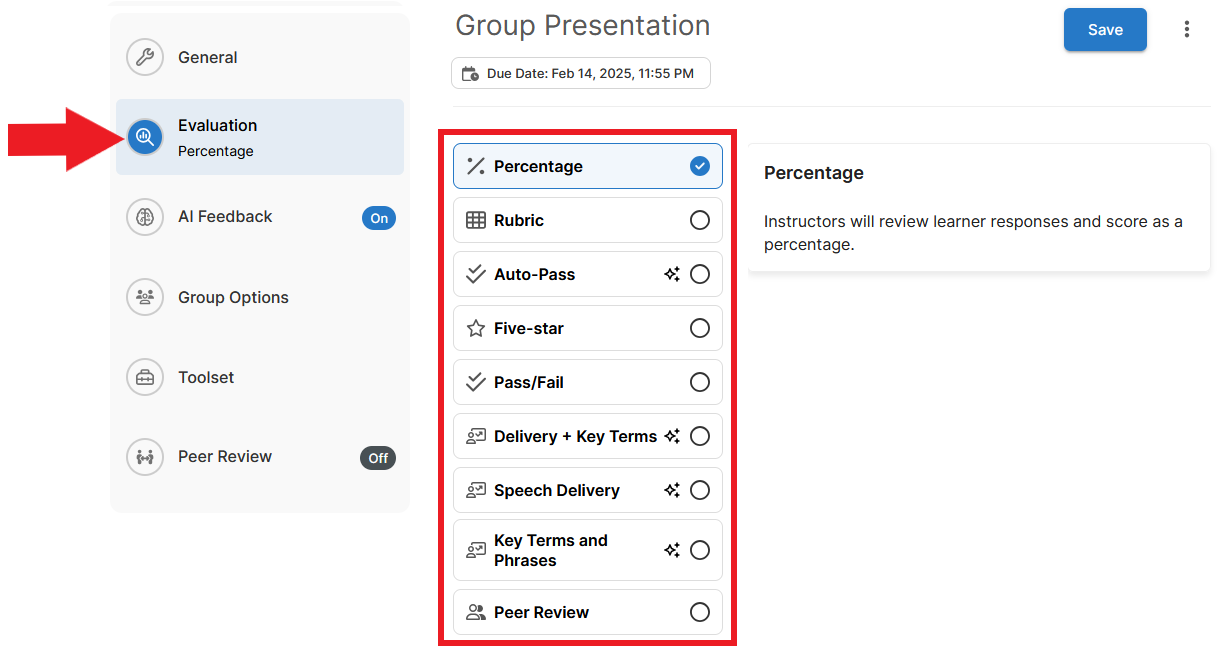The width and height of the screenshot is (1224, 663).
Task: Click the Speech Delivery presenter icon
Action: [x=476, y=490]
